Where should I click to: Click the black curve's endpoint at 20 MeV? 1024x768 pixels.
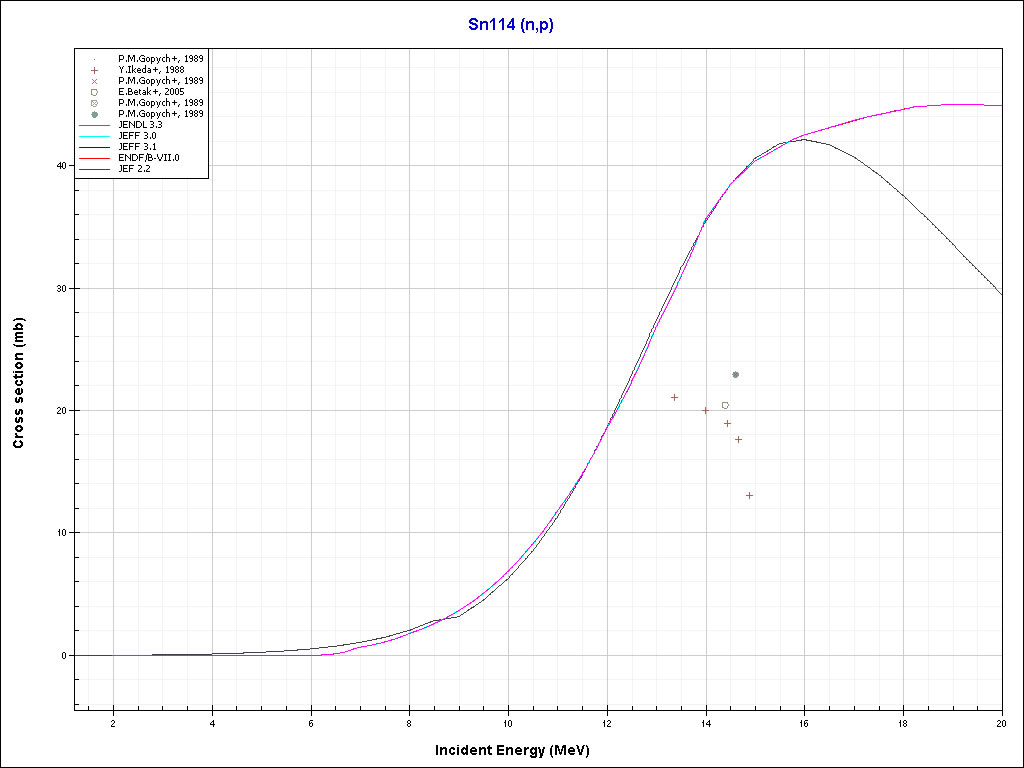click(x=1001, y=294)
